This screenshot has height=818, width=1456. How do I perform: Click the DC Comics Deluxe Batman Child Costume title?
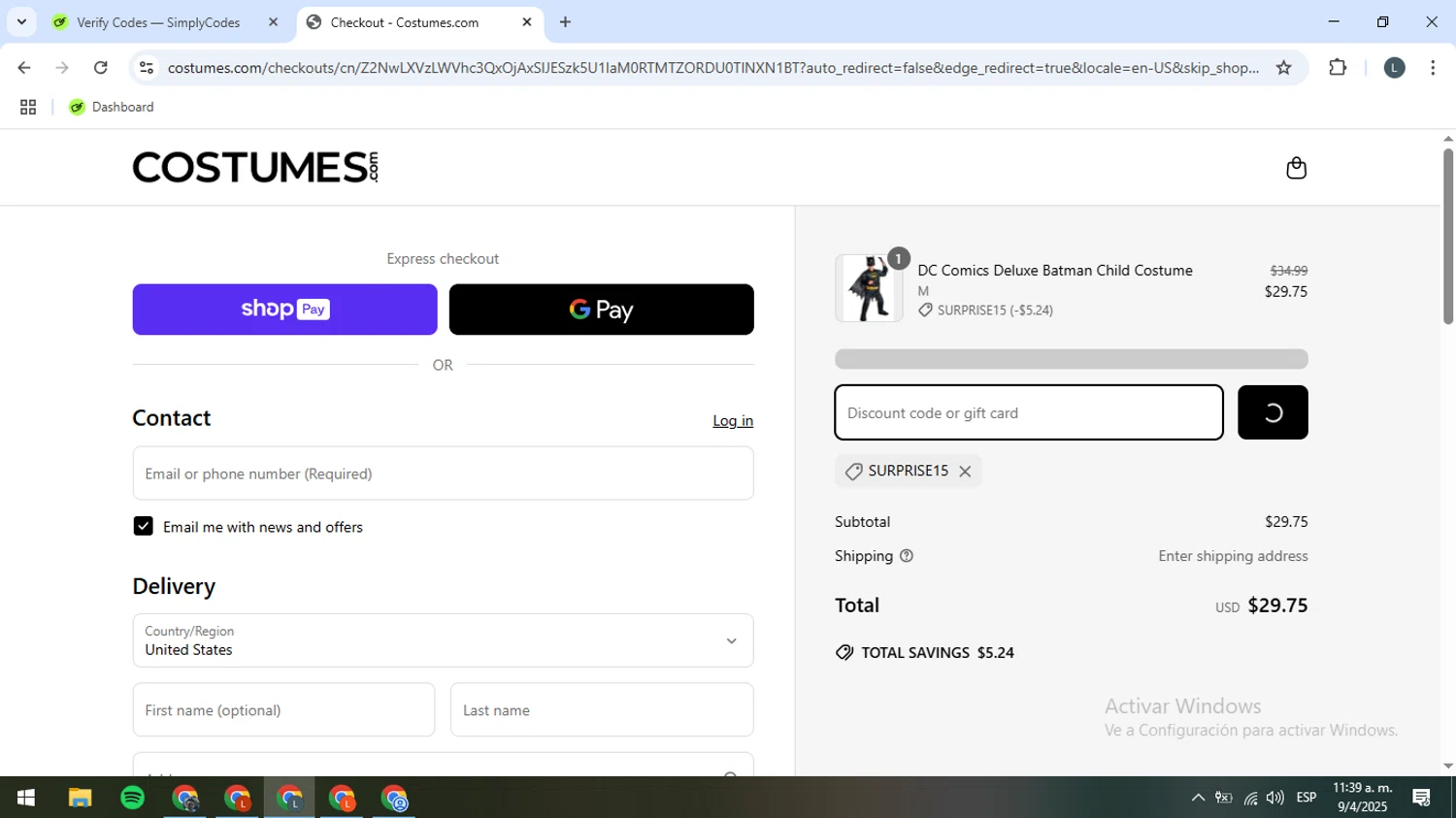click(x=1055, y=271)
